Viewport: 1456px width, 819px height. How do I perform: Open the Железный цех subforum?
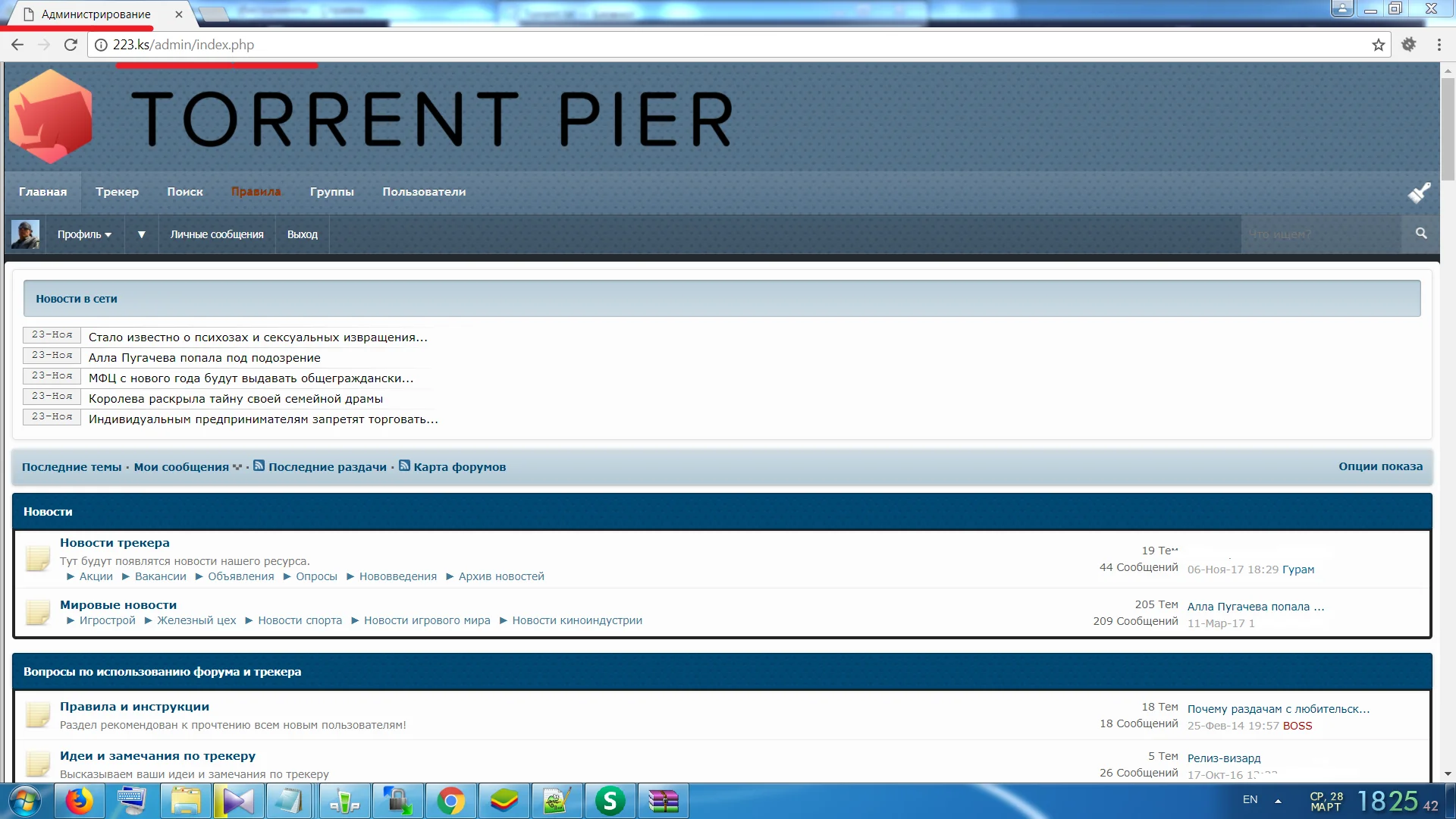pos(196,620)
